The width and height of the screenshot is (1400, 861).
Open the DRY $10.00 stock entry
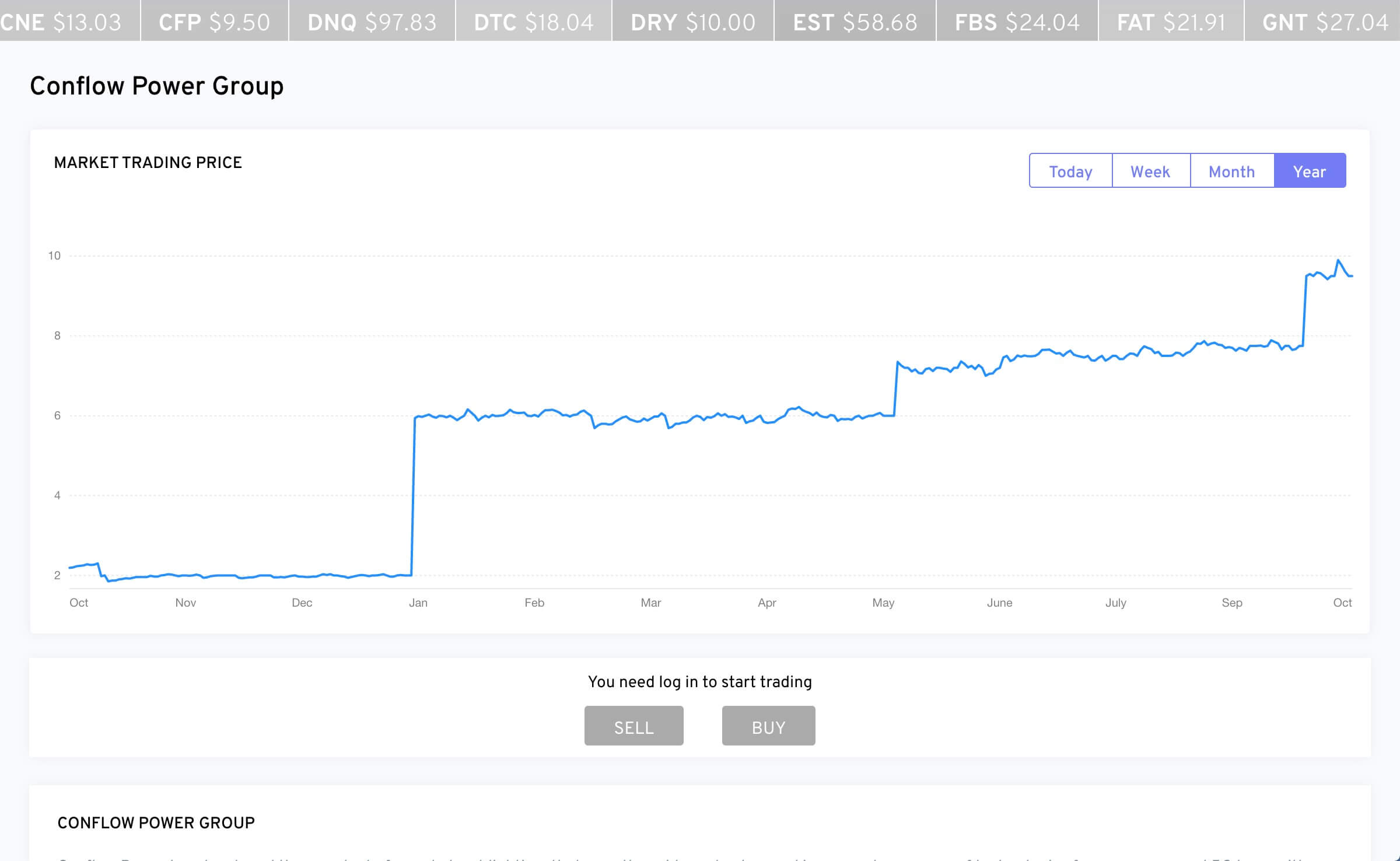tap(691, 22)
